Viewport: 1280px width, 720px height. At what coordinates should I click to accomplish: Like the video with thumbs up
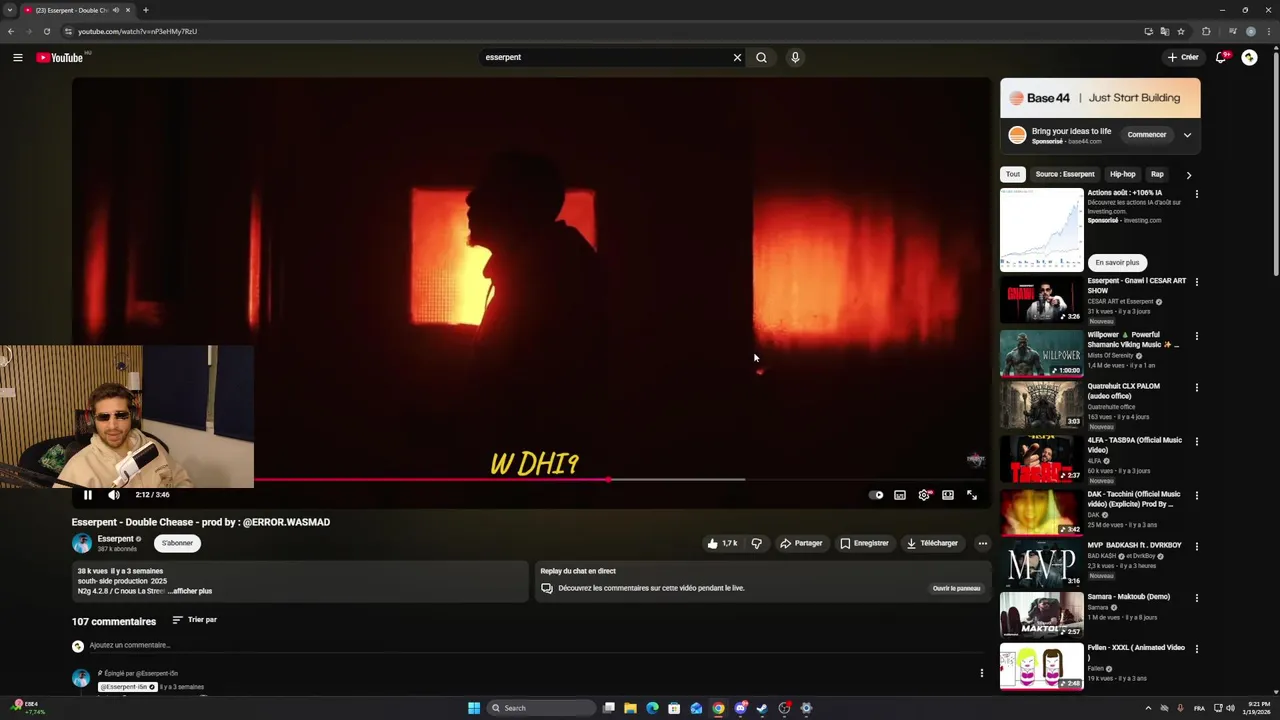point(722,543)
